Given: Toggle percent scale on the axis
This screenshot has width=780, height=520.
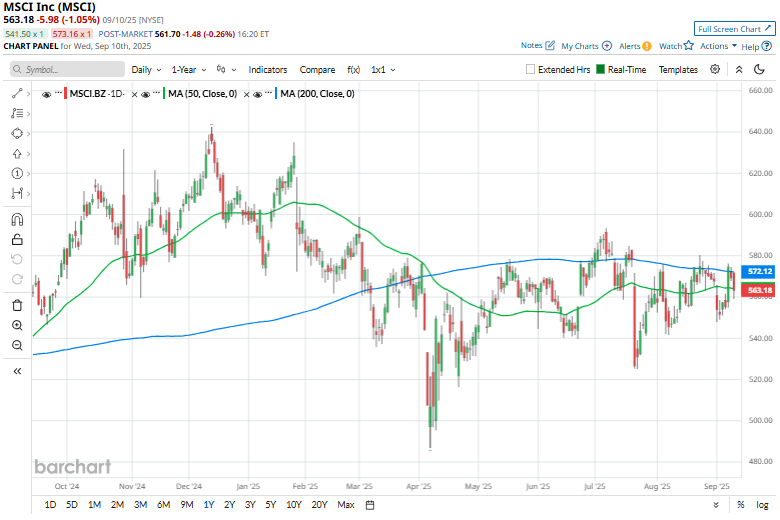Looking at the screenshot, I should pos(741,505).
